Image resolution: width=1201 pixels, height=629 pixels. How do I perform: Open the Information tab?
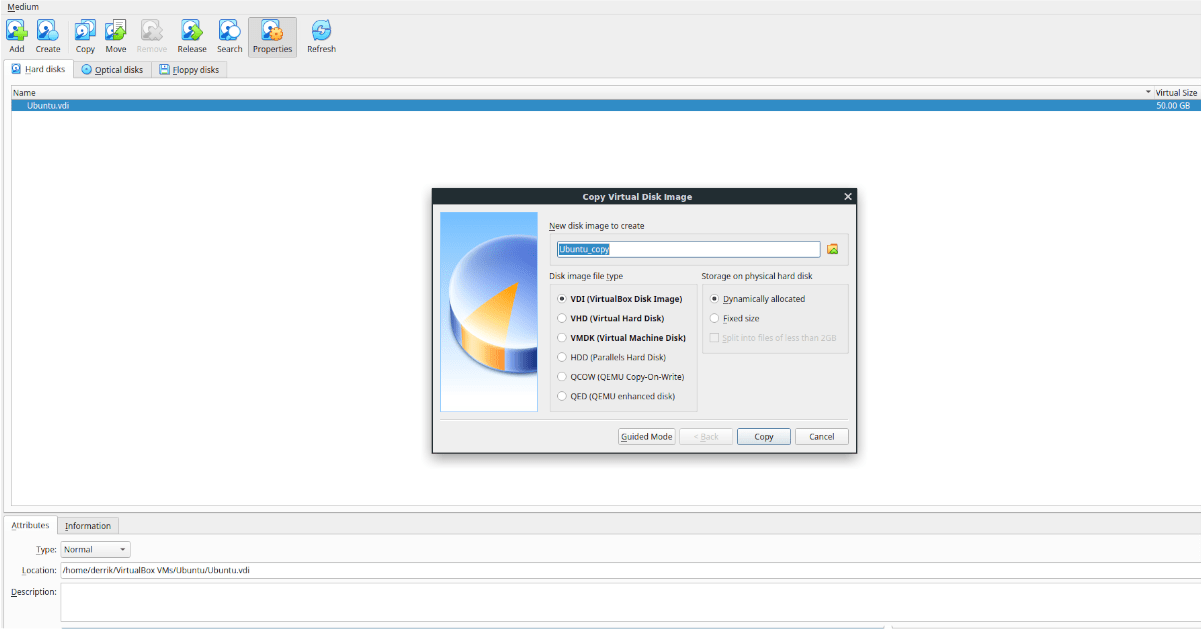click(89, 525)
